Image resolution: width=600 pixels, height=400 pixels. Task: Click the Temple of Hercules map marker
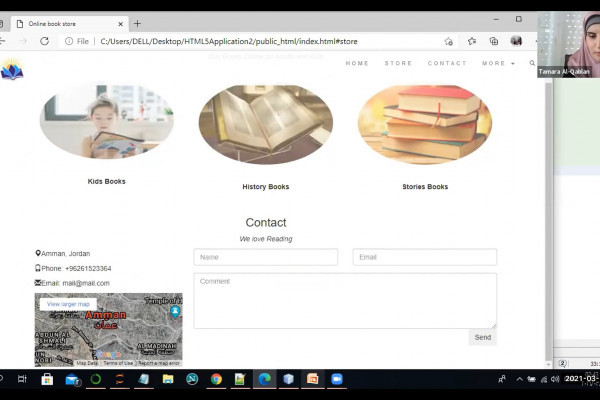point(175,311)
